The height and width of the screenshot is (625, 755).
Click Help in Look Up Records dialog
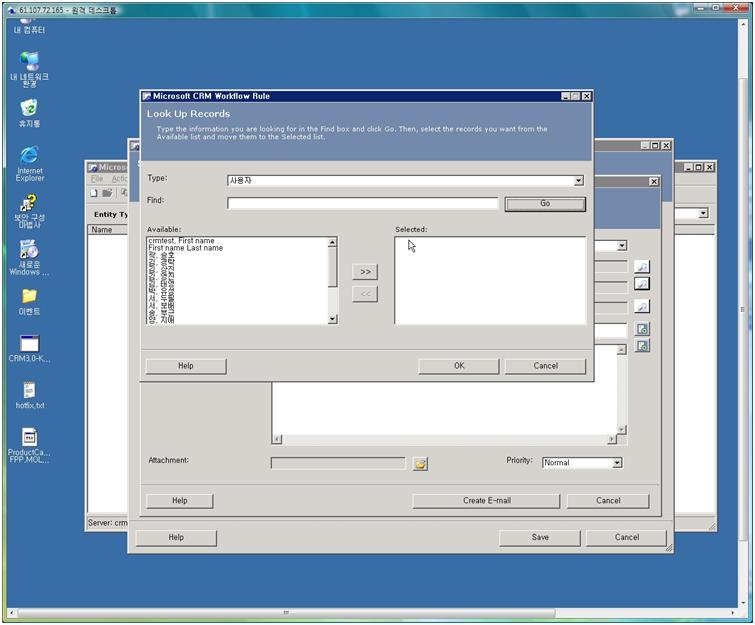186,366
